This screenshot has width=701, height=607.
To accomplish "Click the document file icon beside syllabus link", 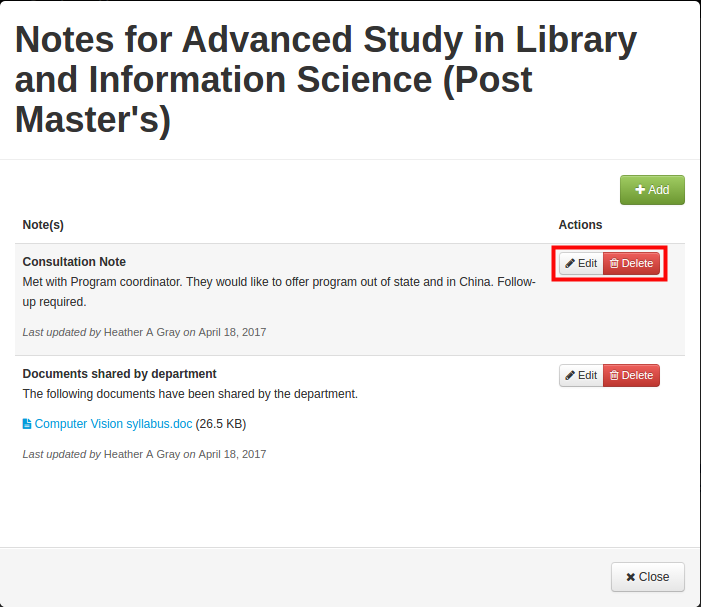I will pyautogui.click(x=27, y=424).
